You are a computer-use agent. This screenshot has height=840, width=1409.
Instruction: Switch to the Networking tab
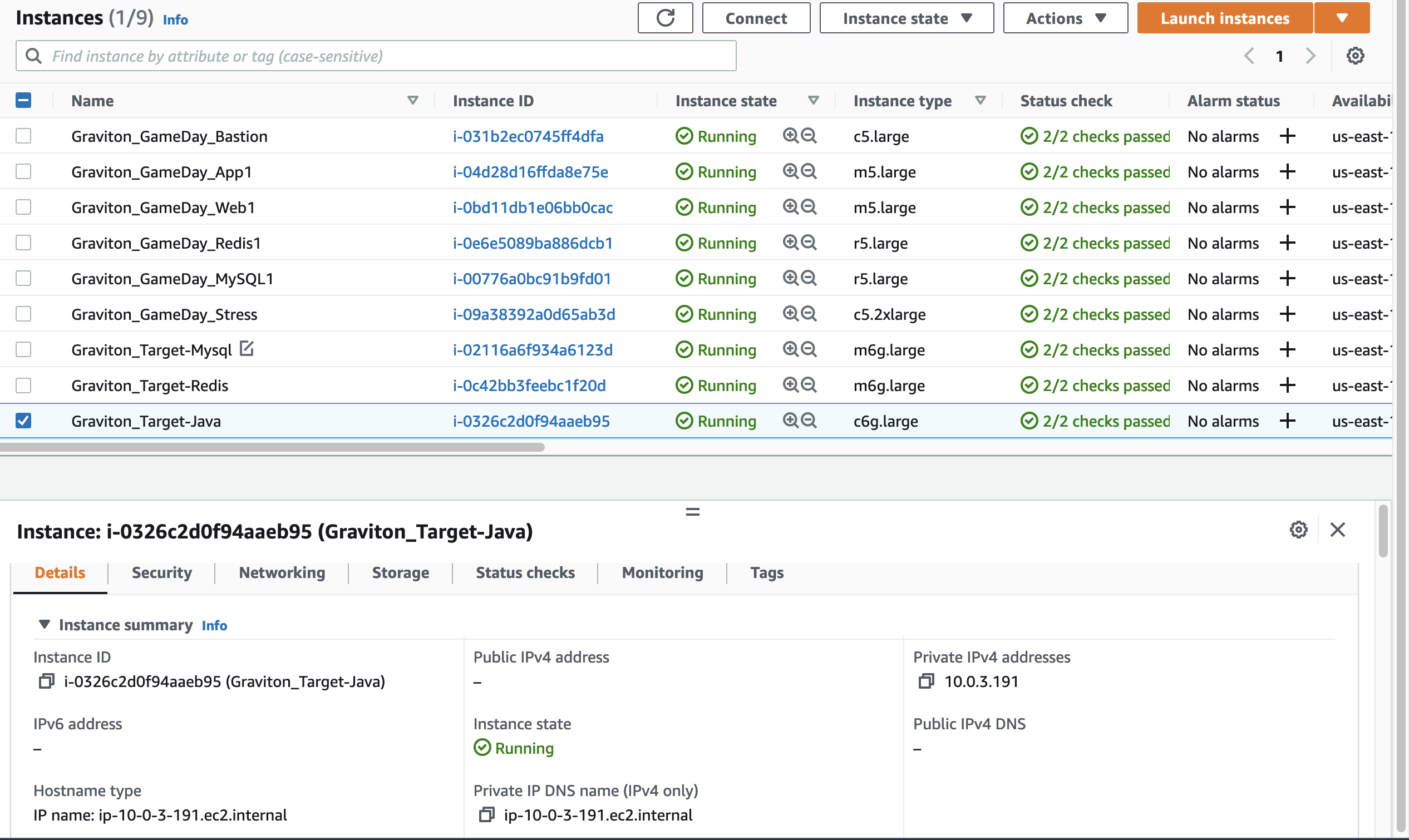point(282,573)
